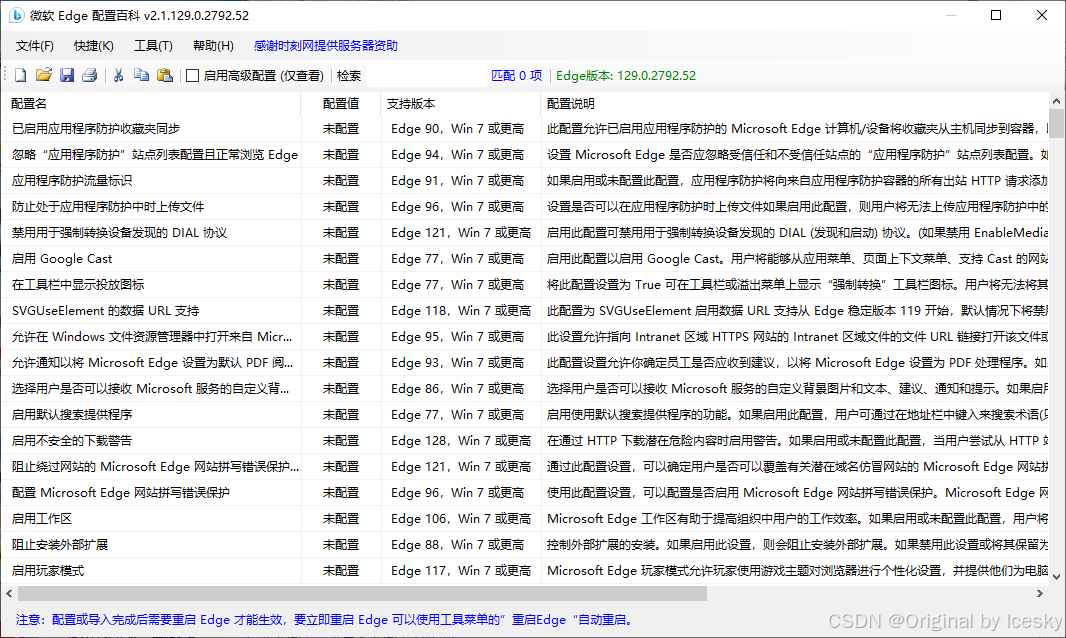The width and height of the screenshot is (1066, 638).
Task: Select row 在工具栏中显示投放图标
Action: [x=525, y=284]
